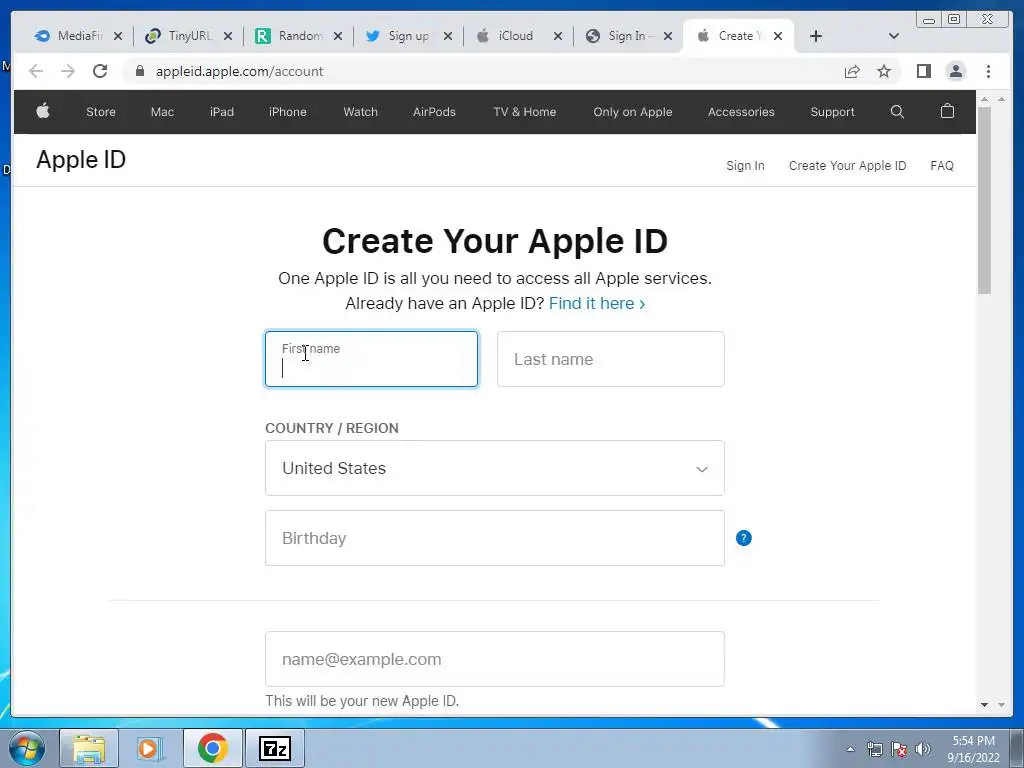Viewport: 1024px width, 768px height.
Task: Click the browser forward arrow
Action: 68,71
